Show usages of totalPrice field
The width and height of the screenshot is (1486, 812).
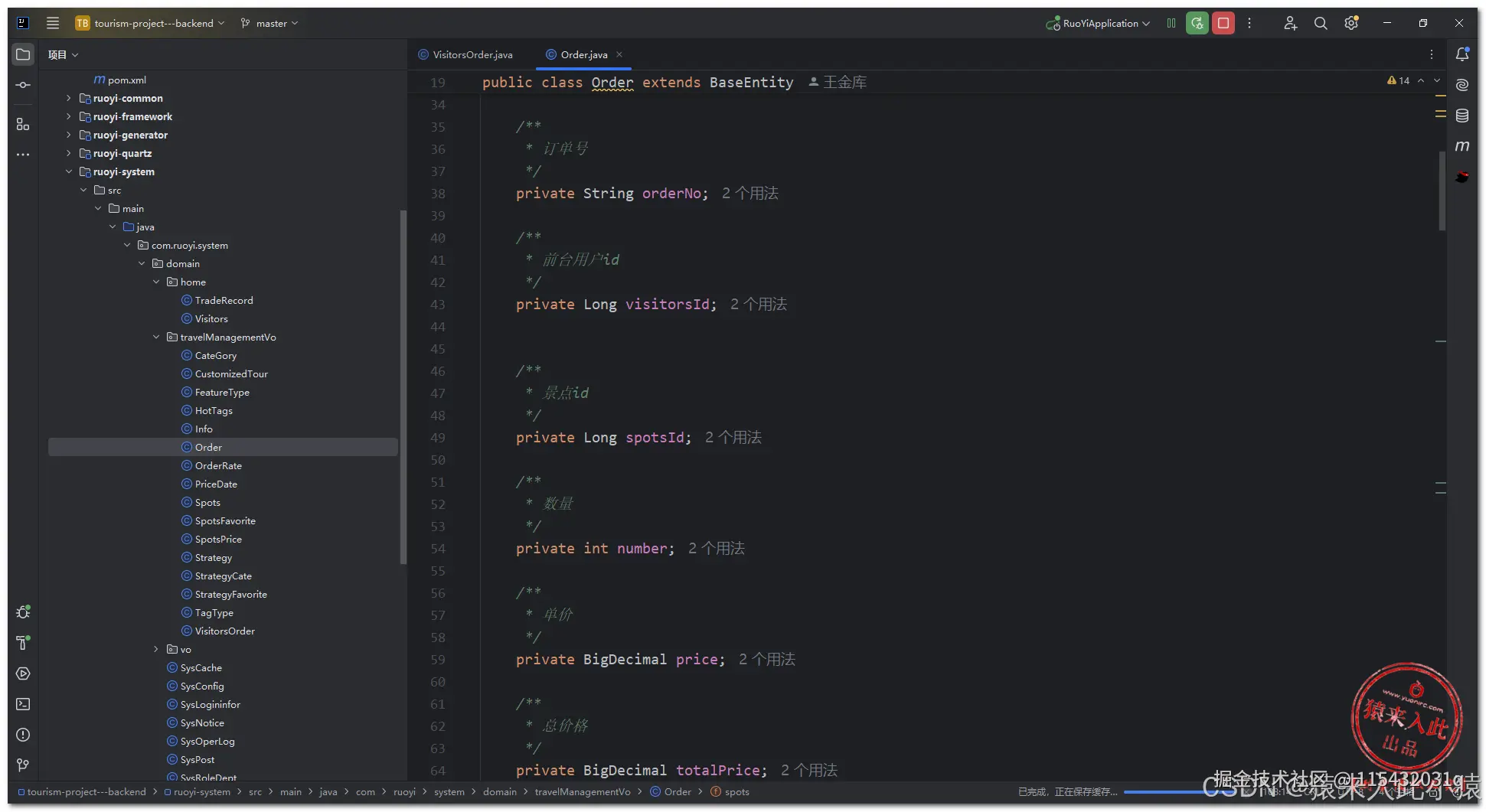click(809, 771)
